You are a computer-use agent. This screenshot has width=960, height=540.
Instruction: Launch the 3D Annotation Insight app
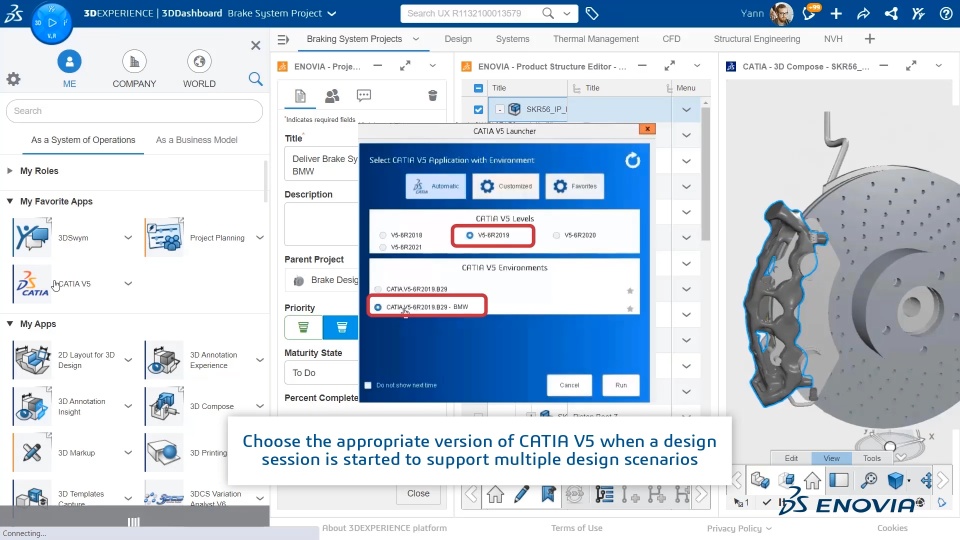coord(32,406)
